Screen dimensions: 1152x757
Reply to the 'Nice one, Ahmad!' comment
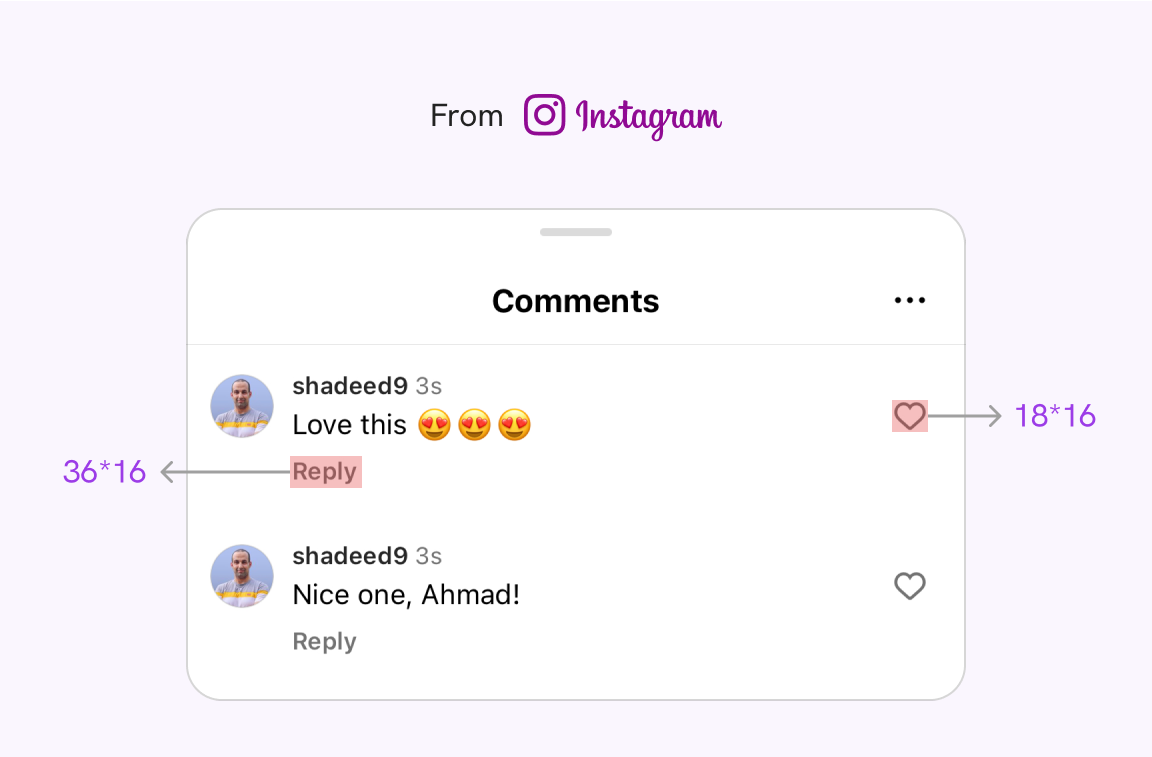click(324, 641)
